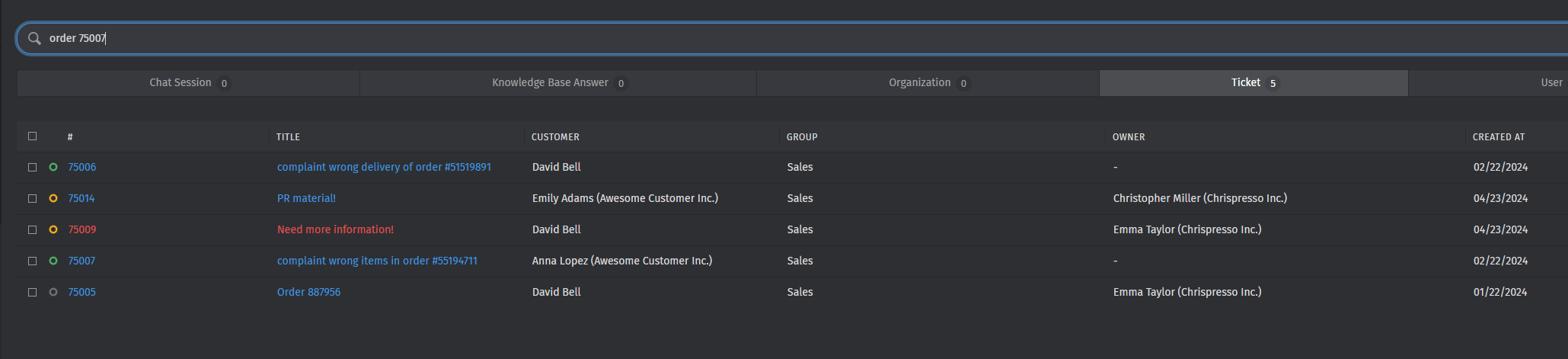
Task: Sort by the Customer column header
Action: tap(555, 137)
